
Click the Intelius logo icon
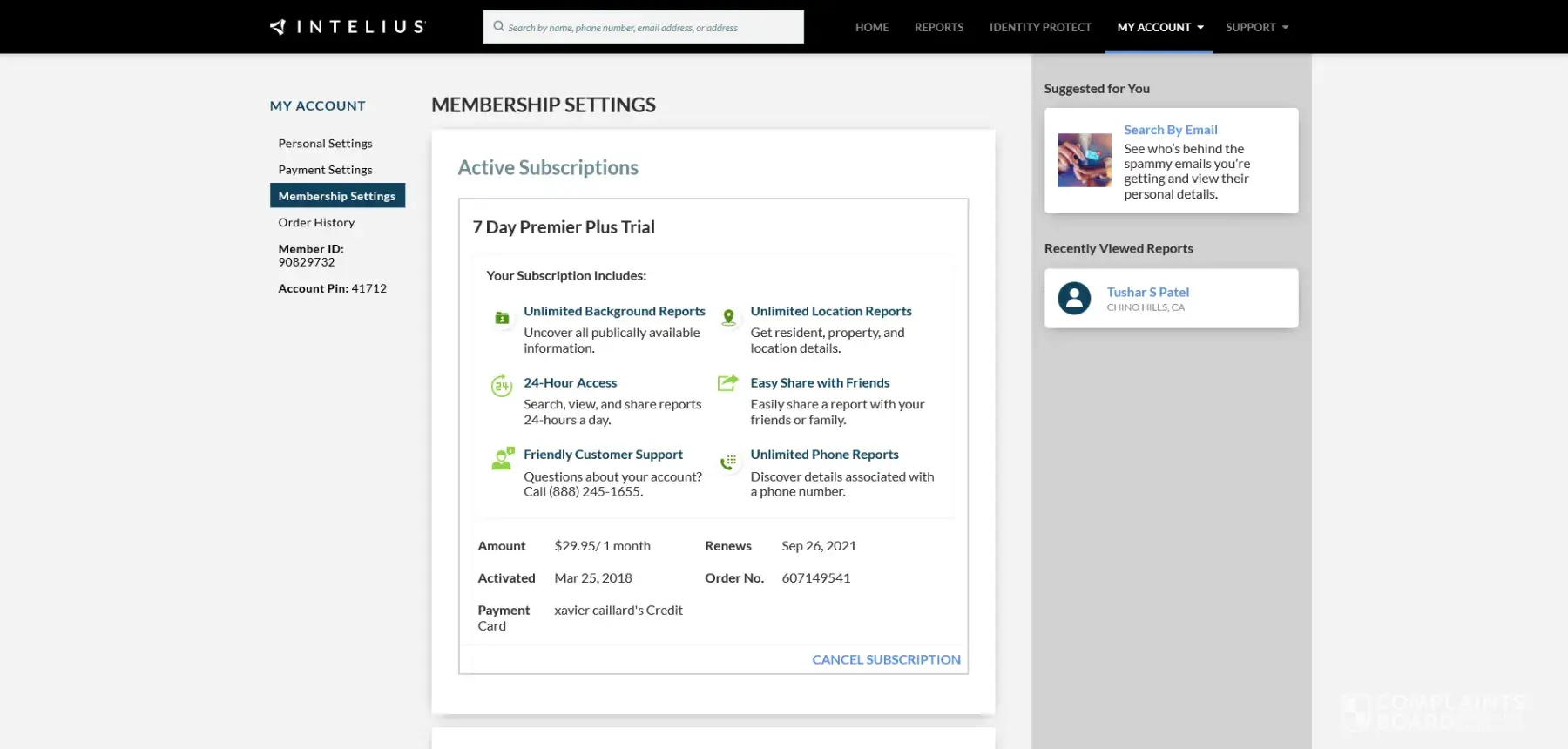click(279, 27)
